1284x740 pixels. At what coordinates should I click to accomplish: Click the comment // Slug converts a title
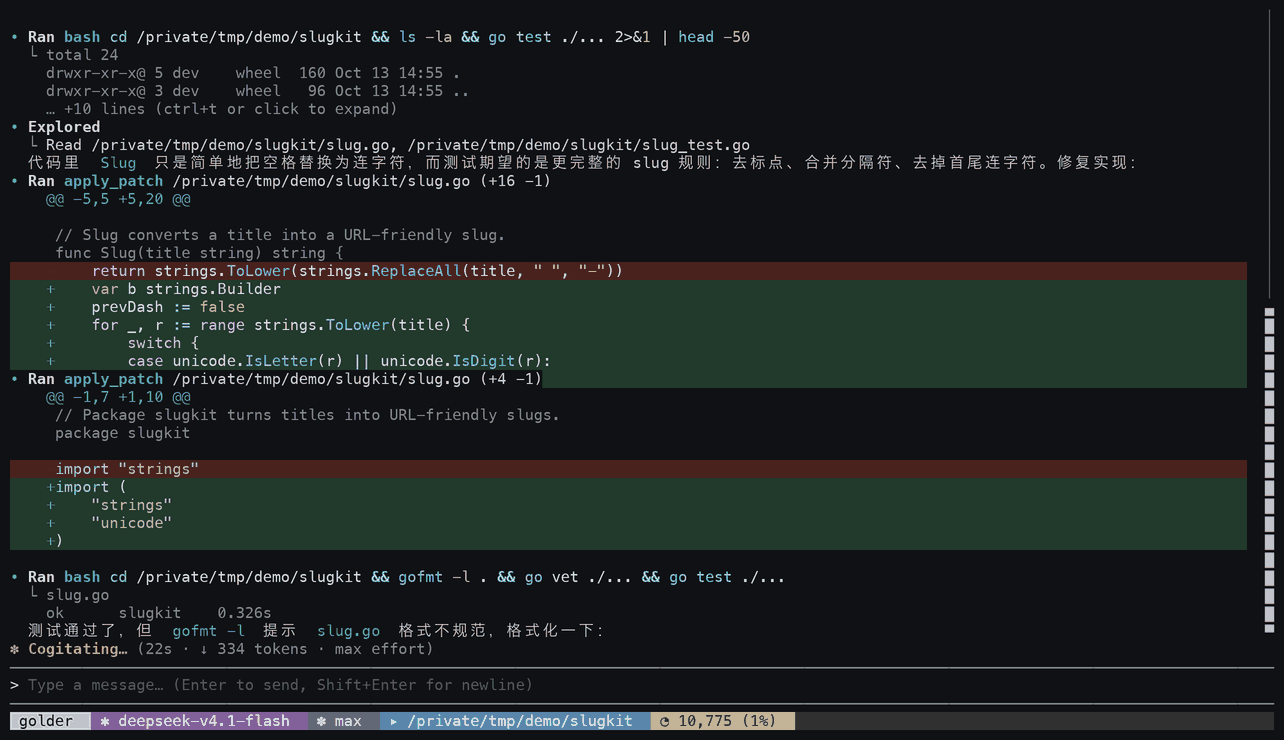tap(280, 235)
